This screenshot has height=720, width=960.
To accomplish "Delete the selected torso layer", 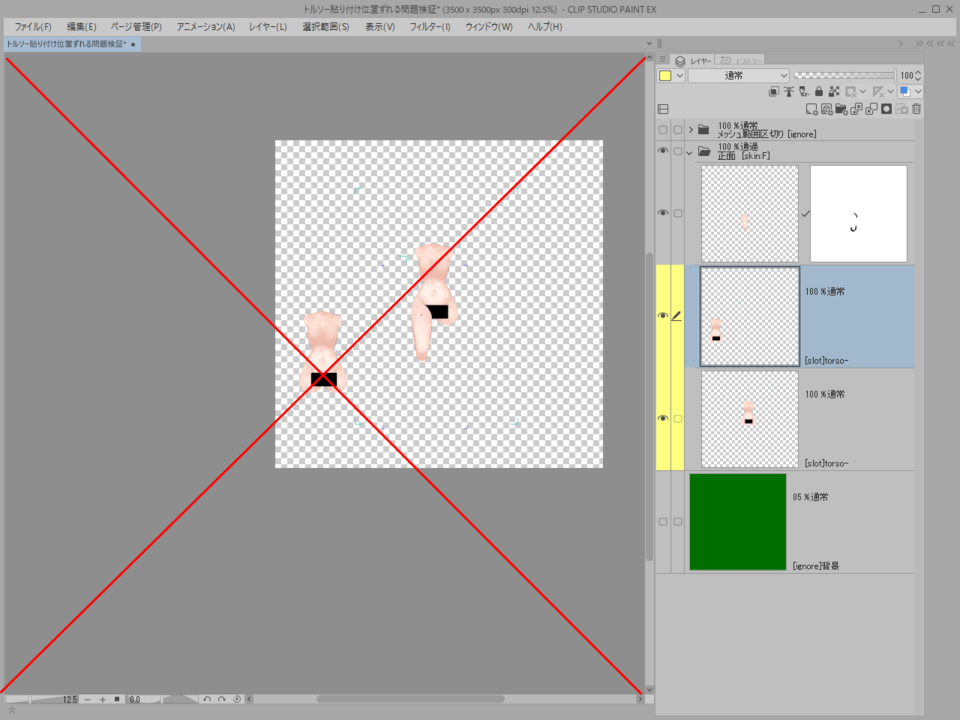I will 915,107.
